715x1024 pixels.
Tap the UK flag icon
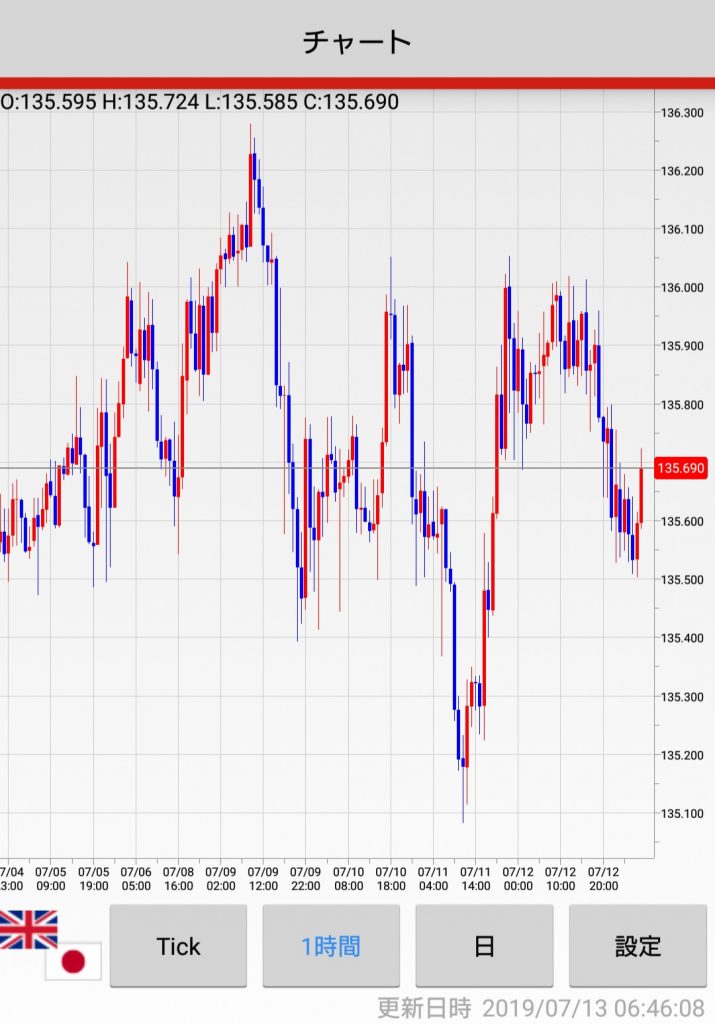28,929
